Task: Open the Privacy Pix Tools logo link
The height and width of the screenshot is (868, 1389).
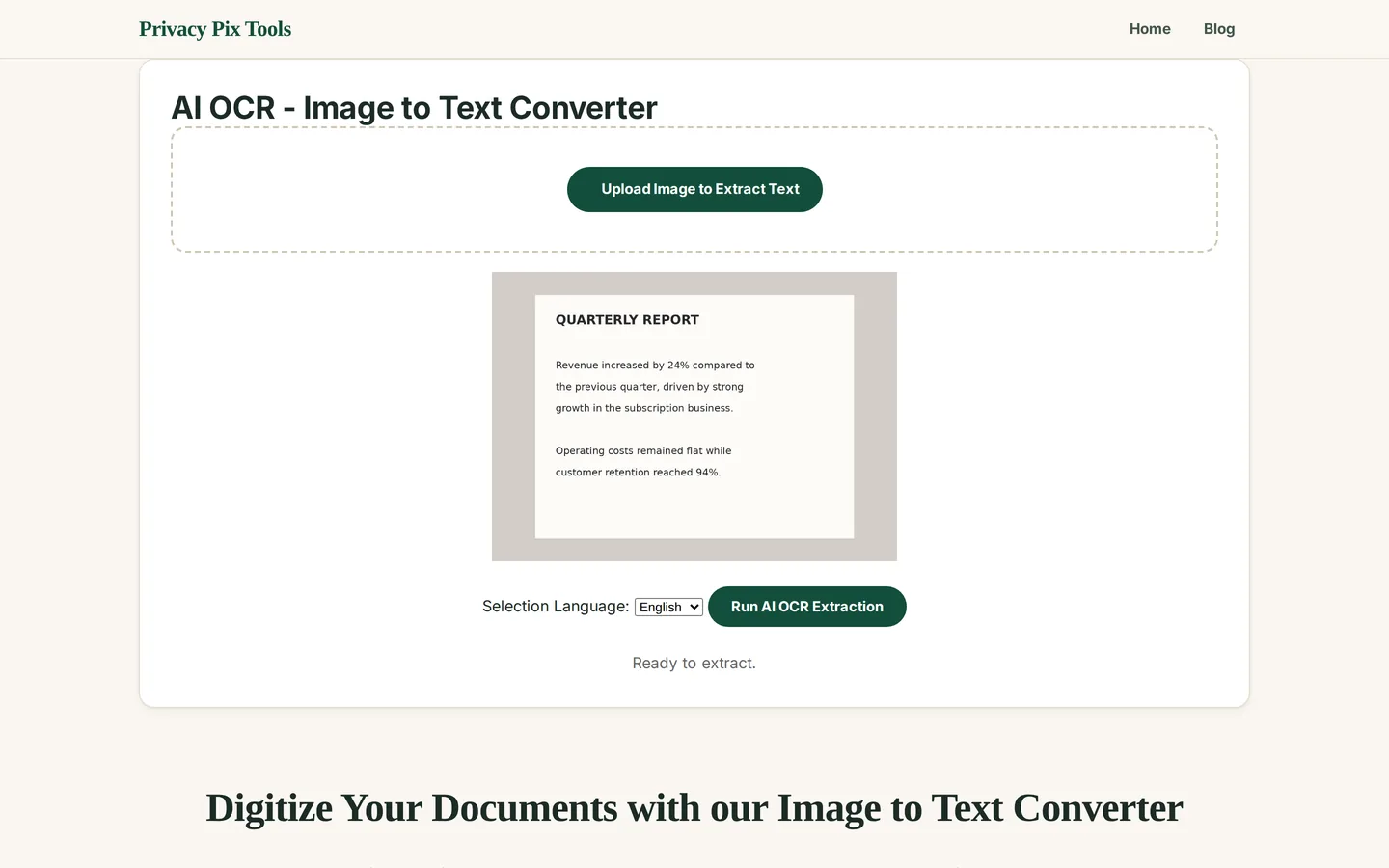Action: [x=215, y=29]
